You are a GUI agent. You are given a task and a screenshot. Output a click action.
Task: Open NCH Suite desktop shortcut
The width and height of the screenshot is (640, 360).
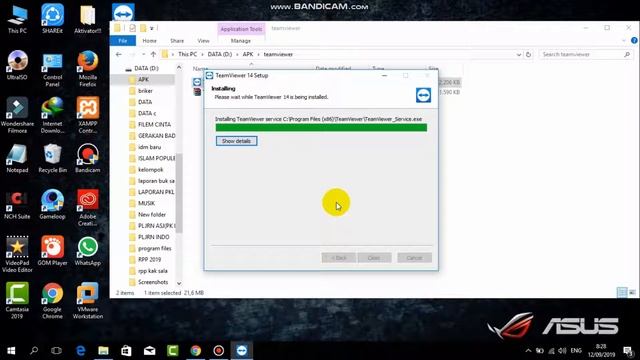[17, 205]
